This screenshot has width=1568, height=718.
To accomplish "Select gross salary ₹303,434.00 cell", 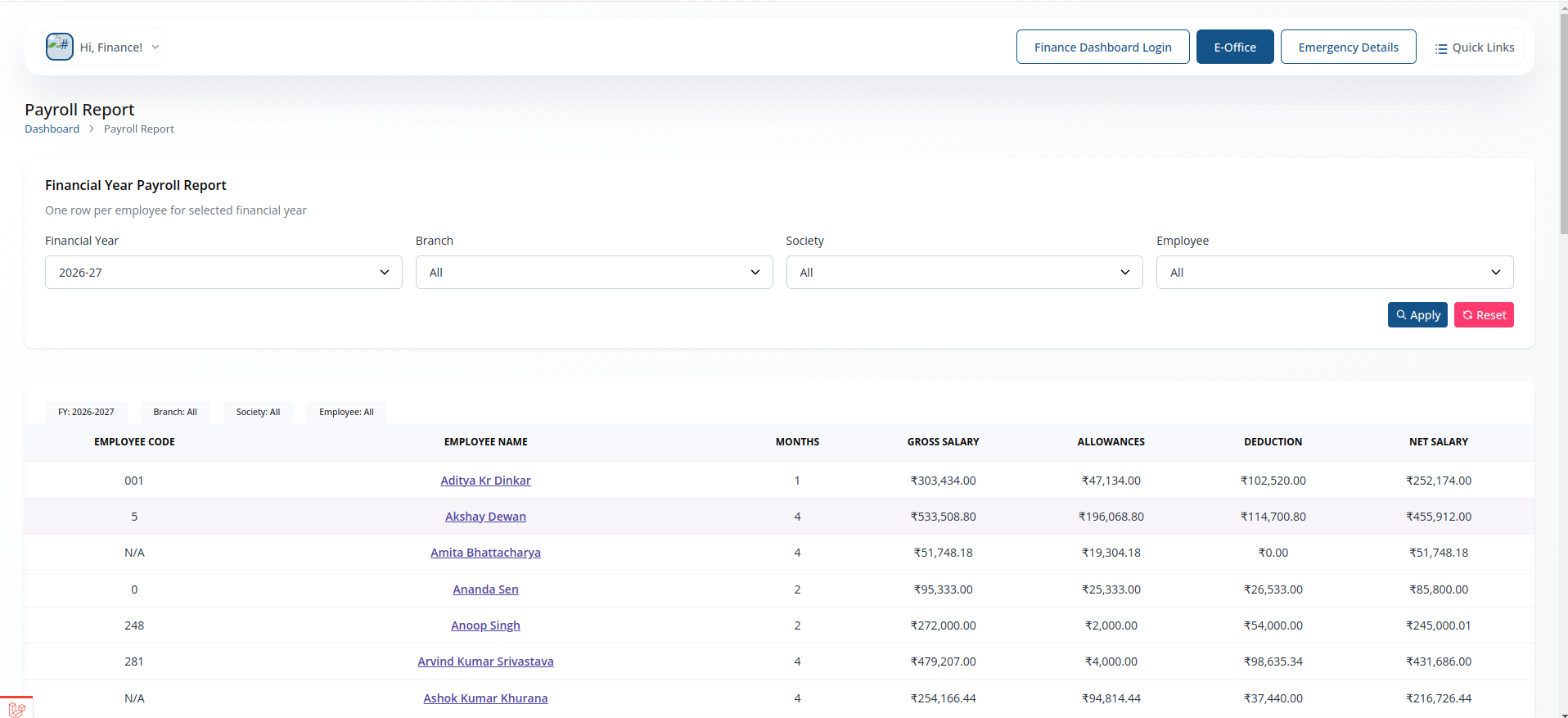I will click(x=943, y=481).
